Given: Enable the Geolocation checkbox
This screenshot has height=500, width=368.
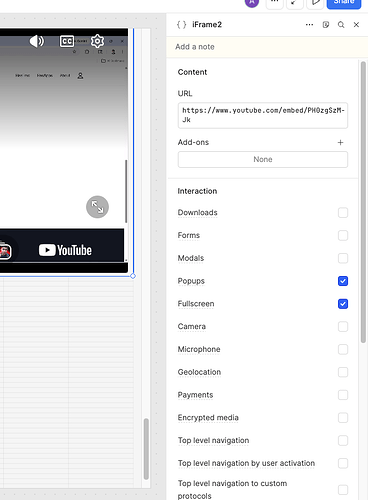Looking at the screenshot, I should (x=343, y=372).
